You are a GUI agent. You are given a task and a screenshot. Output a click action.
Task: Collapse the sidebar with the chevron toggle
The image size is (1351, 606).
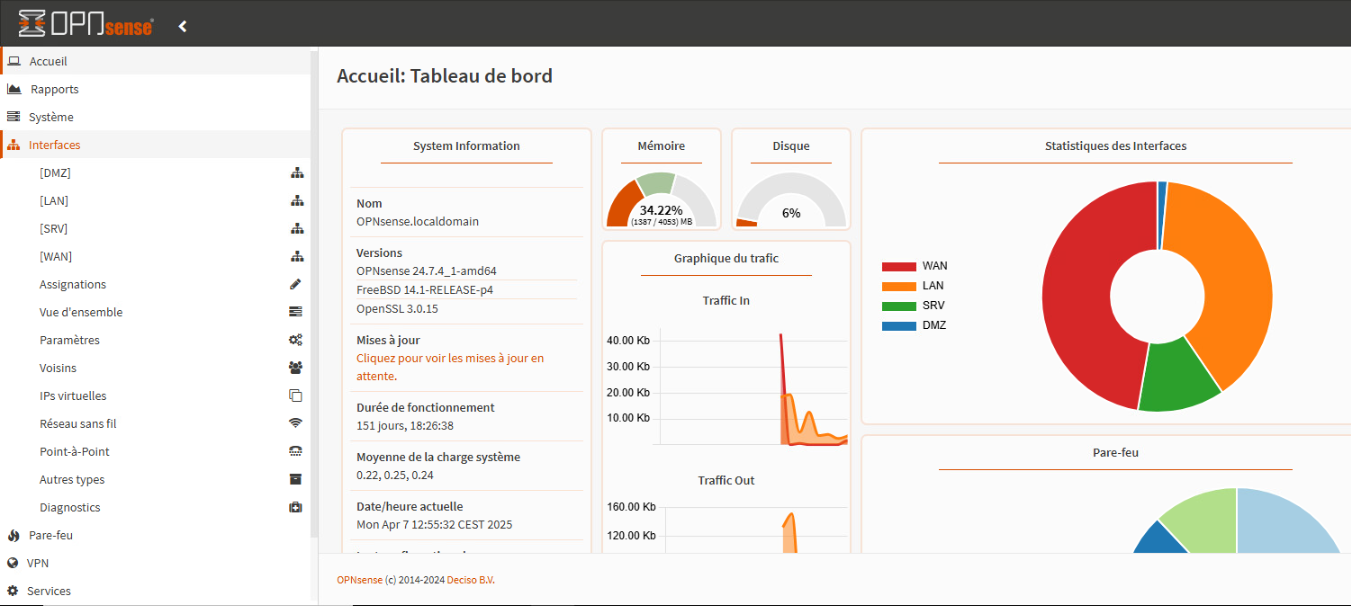(x=183, y=26)
